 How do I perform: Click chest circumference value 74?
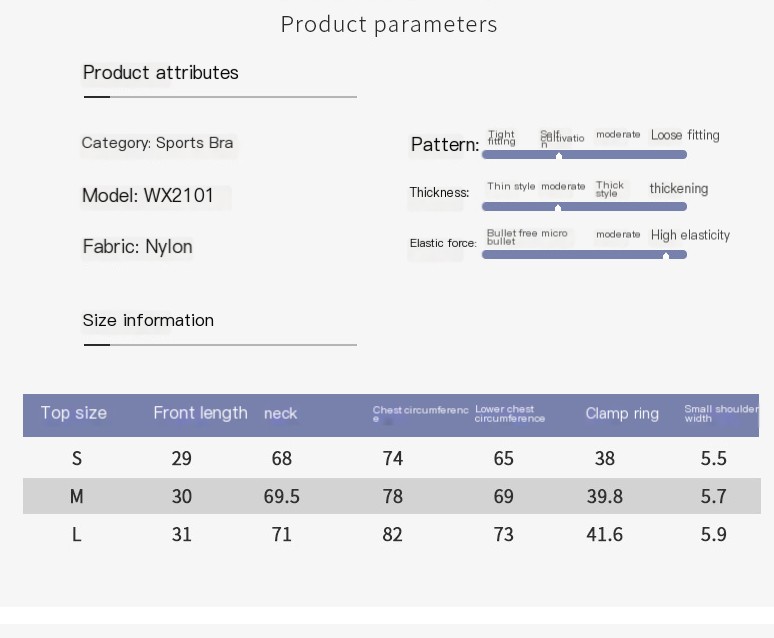point(393,459)
